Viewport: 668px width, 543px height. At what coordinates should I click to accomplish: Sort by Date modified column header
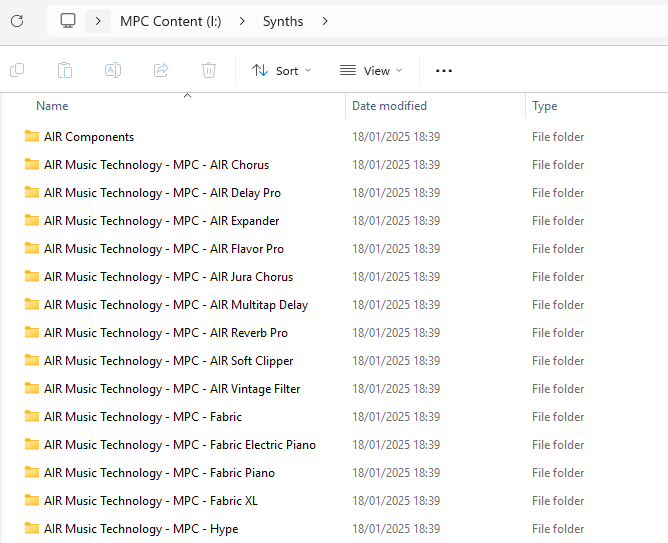coord(389,106)
